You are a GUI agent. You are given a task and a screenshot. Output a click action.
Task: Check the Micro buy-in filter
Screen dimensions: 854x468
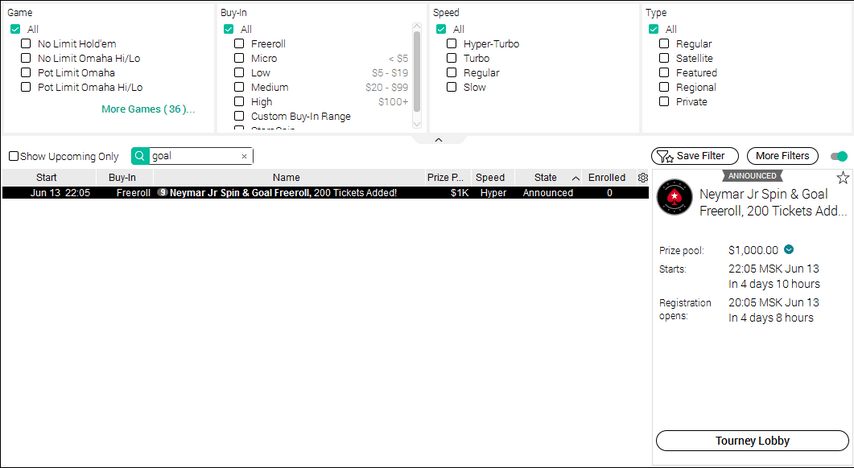[239, 58]
